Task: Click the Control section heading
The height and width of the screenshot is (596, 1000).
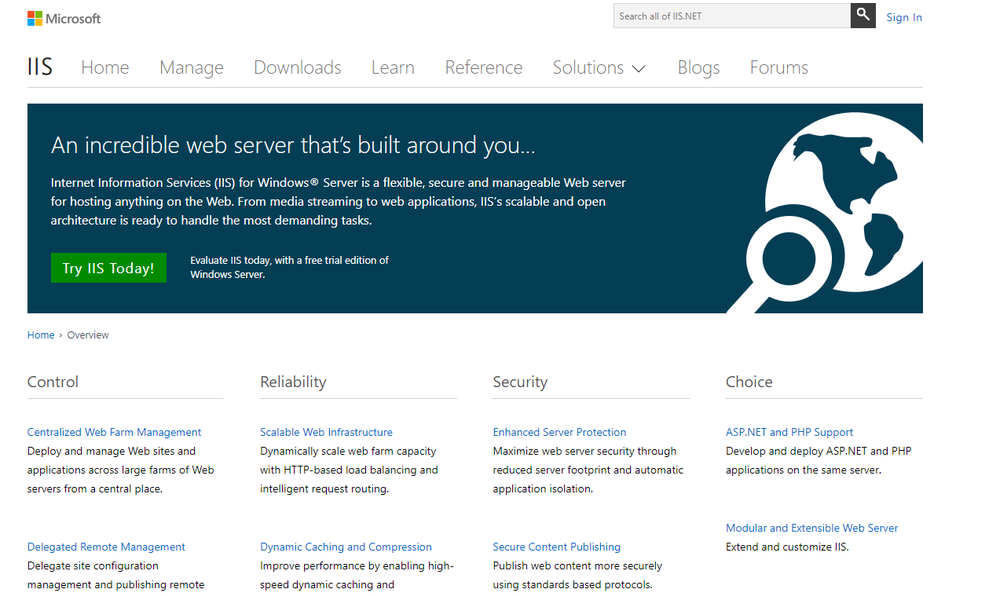Action: tap(53, 382)
